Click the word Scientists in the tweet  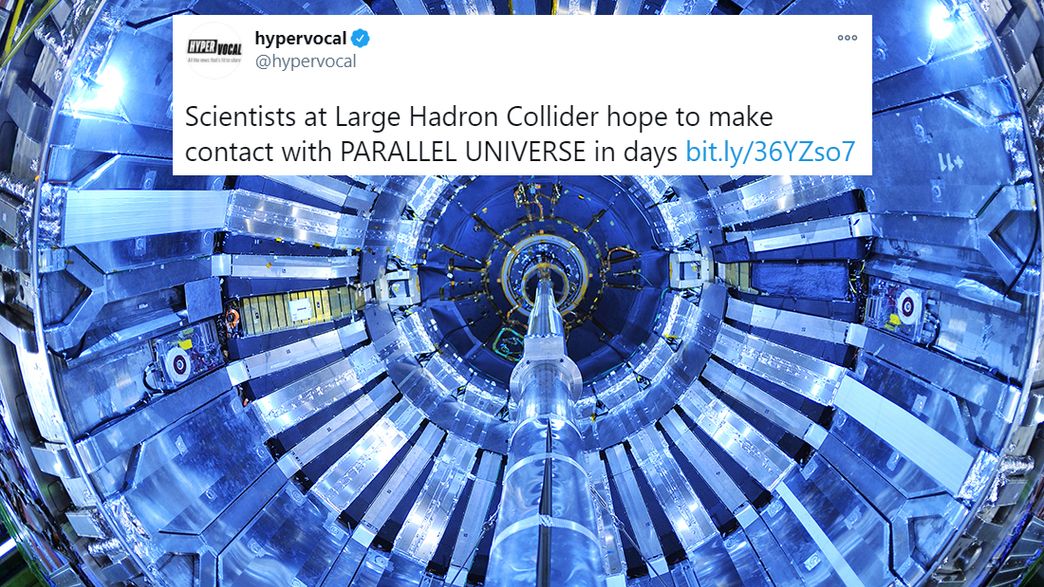pyautogui.click(x=240, y=117)
